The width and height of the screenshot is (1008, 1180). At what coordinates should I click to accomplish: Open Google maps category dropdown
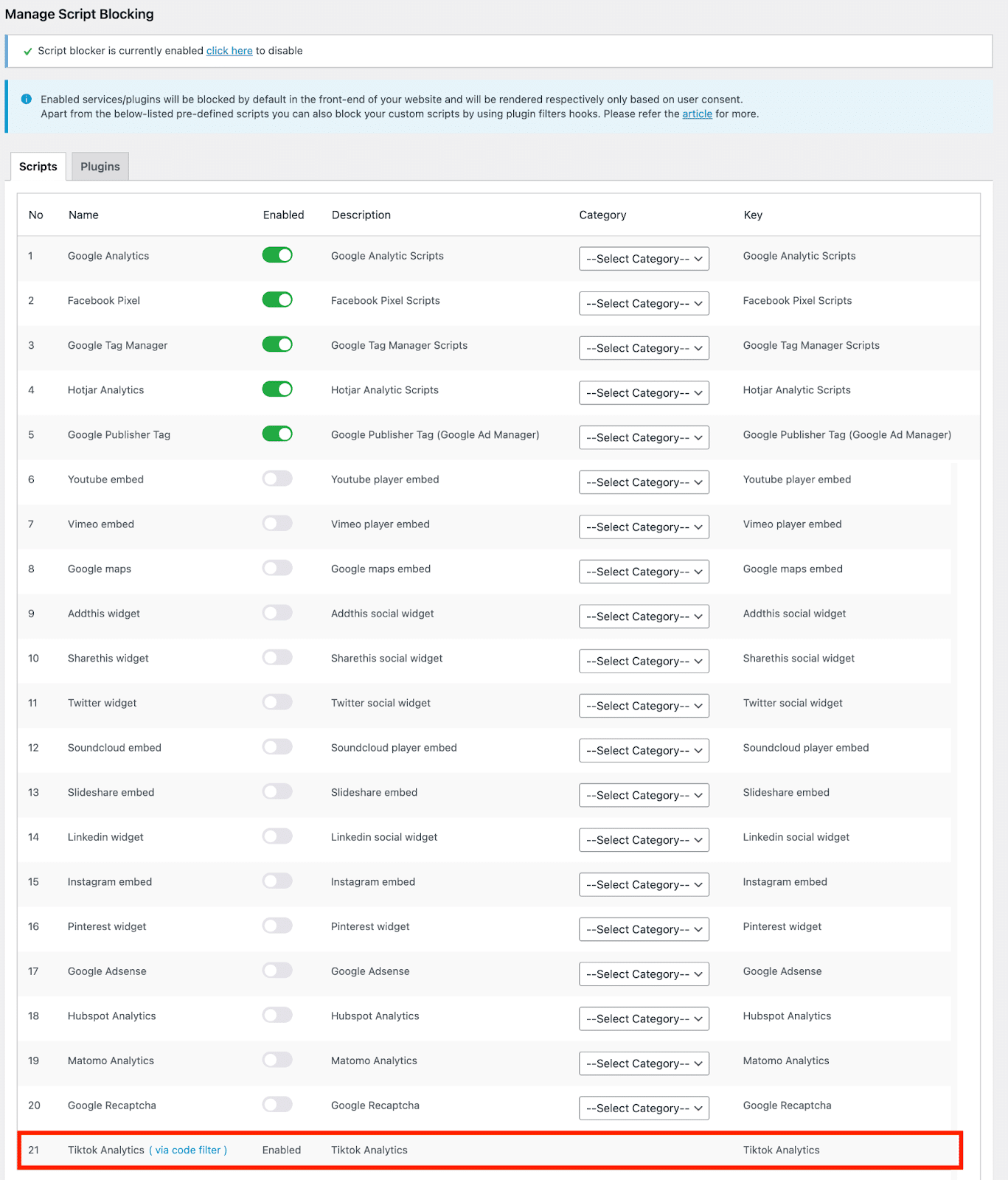click(644, 572)
